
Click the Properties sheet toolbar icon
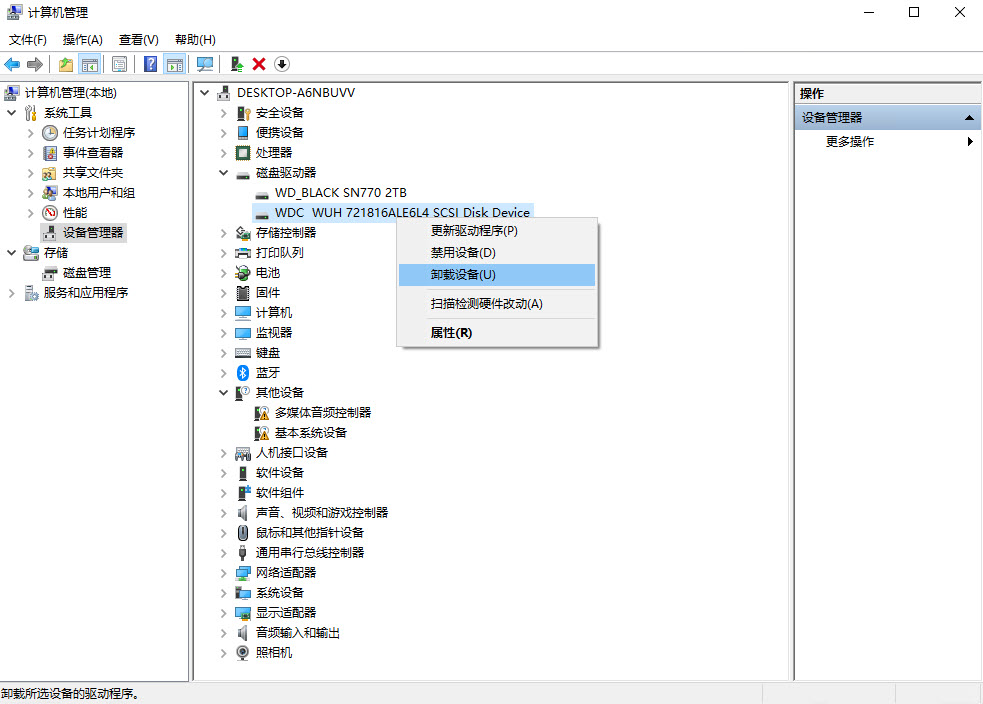pos(119,64)
